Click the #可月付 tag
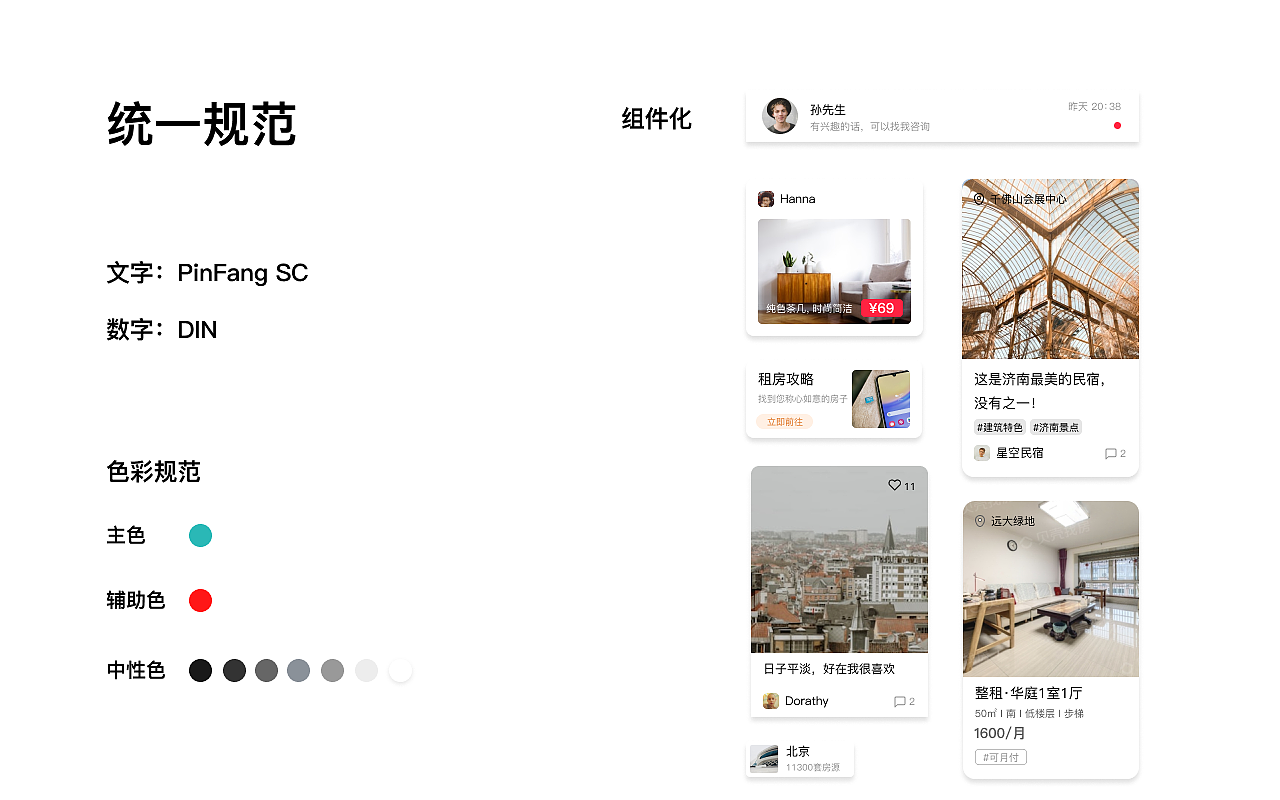 1001,757
